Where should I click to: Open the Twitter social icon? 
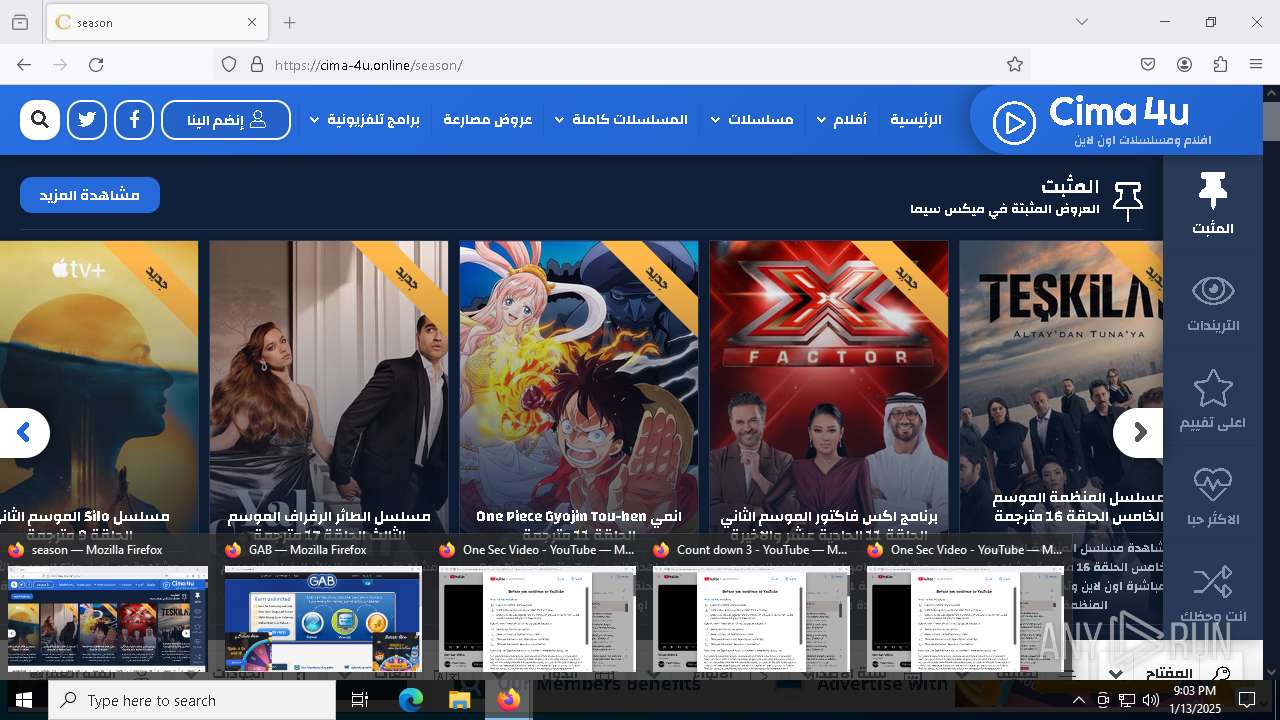click(87, 120)
